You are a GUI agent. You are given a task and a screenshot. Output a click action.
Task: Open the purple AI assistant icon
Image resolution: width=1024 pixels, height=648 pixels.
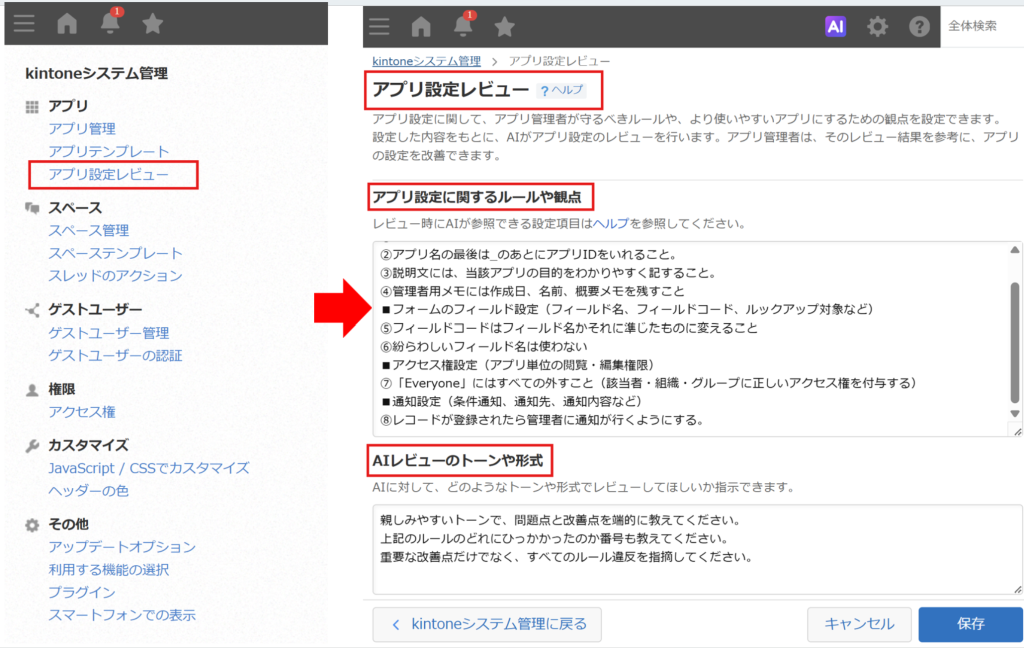point(835,27)
